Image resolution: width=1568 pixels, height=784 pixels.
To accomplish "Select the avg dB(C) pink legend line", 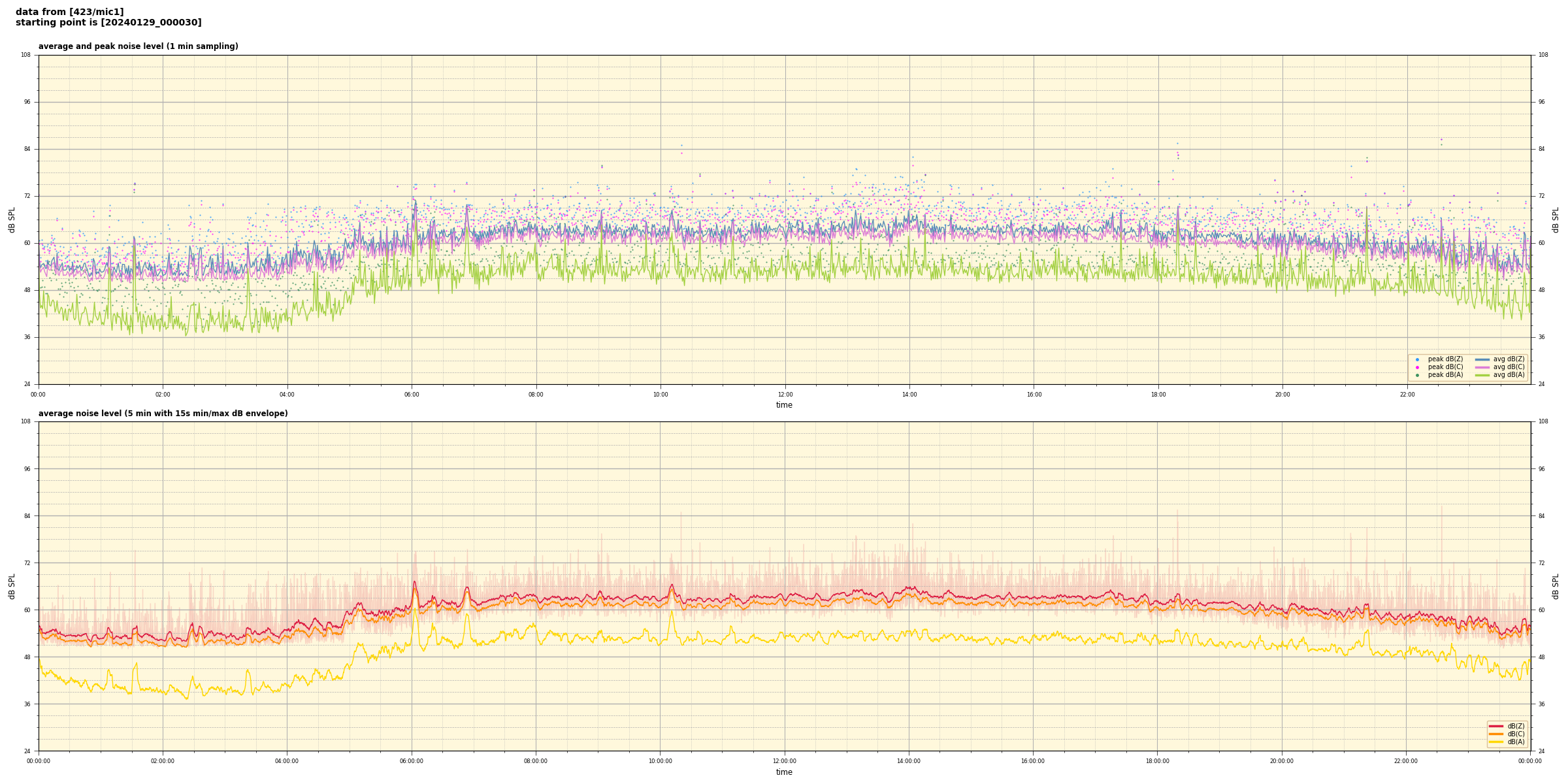I will point(1482,367).
